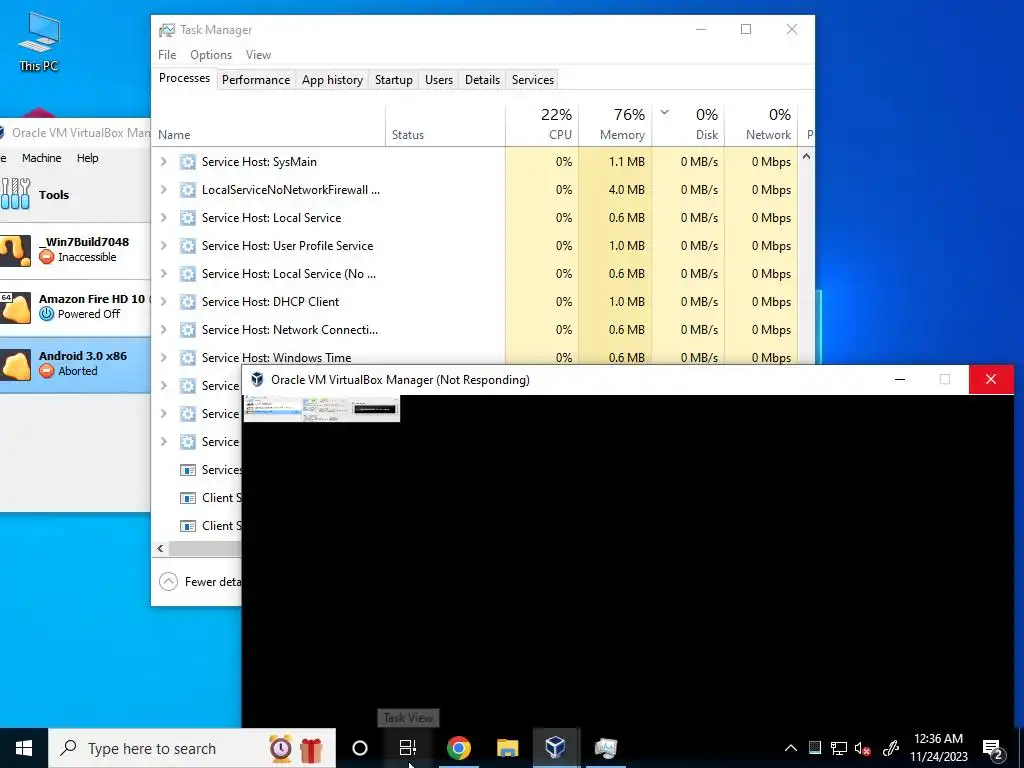Click the Service Host: User Profile Service icon
This screenshot has height=768, width=1024.
click(187, 246)
